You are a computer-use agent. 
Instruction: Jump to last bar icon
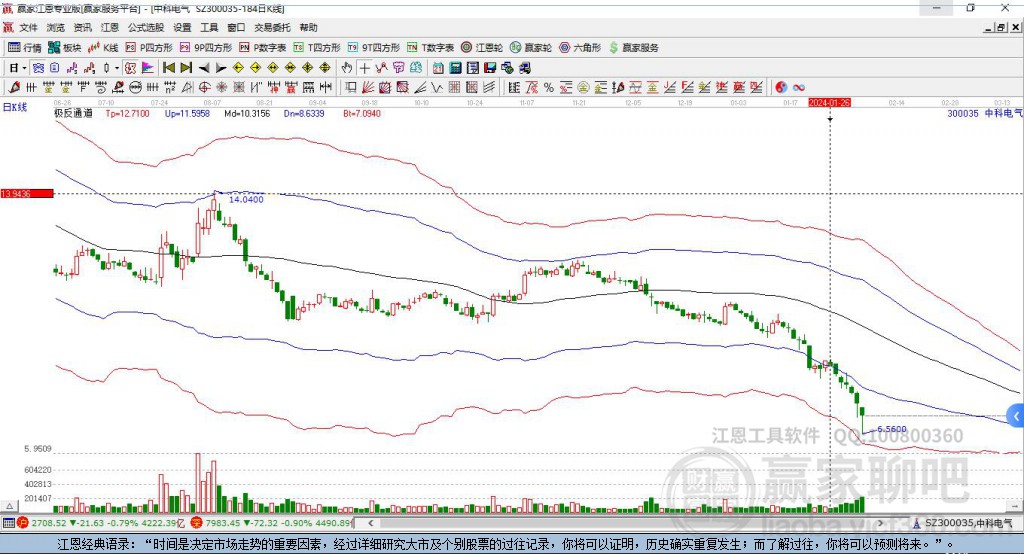coord(186,68)
